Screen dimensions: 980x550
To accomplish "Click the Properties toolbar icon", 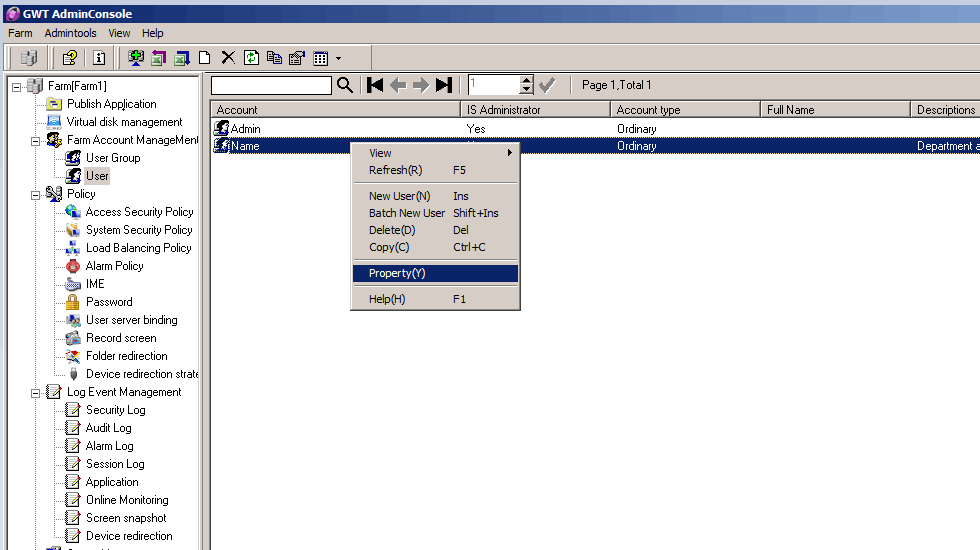I will [x=297, y=58].
